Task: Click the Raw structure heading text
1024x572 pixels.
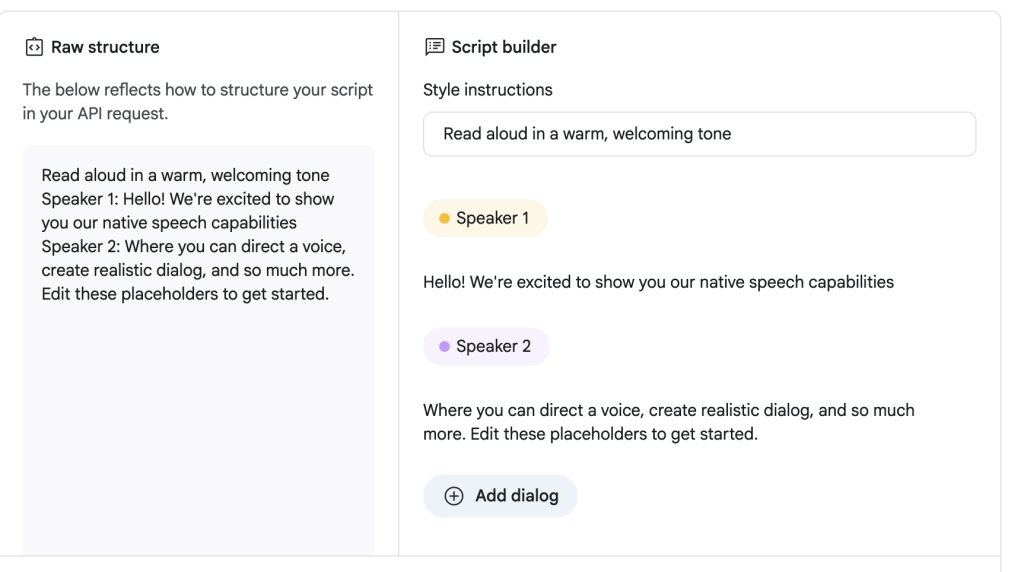Action: point(104,47)
